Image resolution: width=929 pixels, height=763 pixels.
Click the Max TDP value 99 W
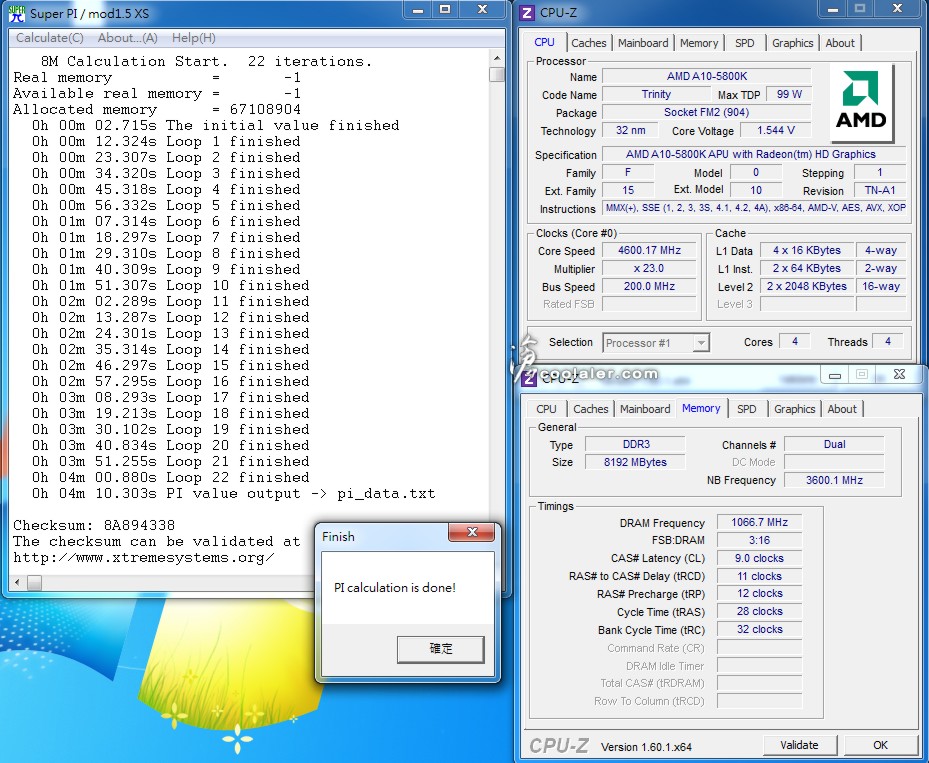(x=789, y=94)
